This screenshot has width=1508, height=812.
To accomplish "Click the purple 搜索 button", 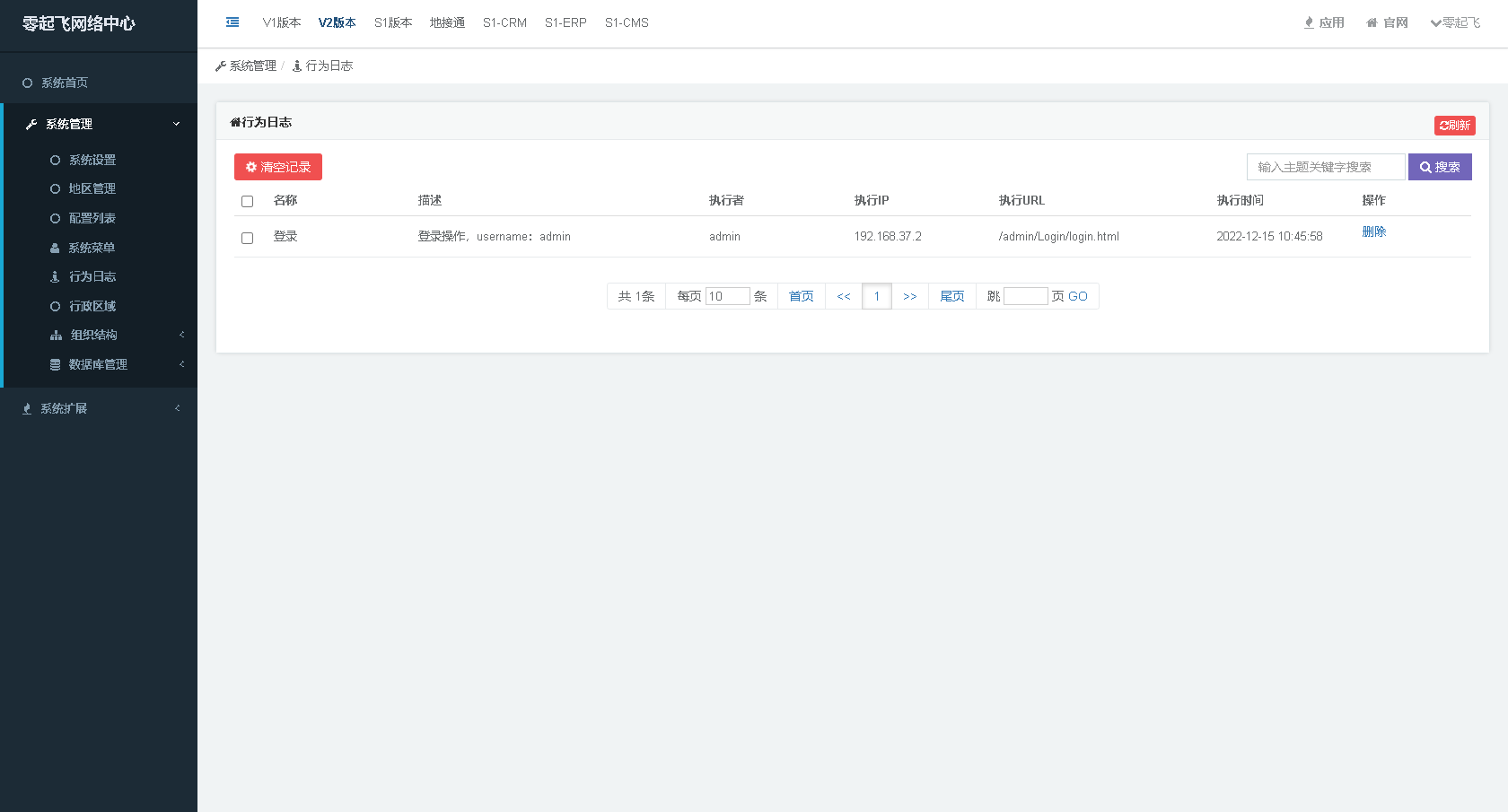I will click(x=1440, y=167).
